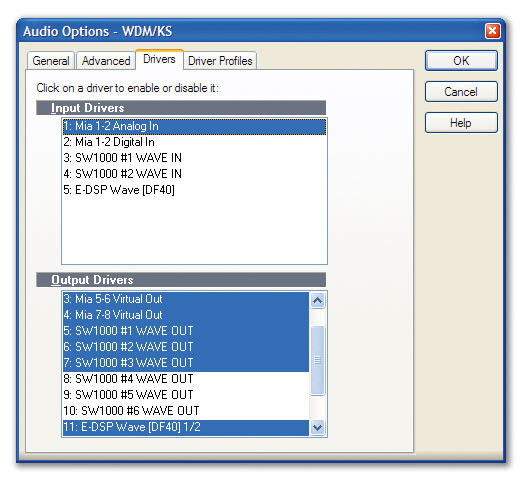The height and width of the screenshot is (486, 524).
Task: Disable E-DSP Wave [DF40] 1/2 output
Action: (186, 427)
